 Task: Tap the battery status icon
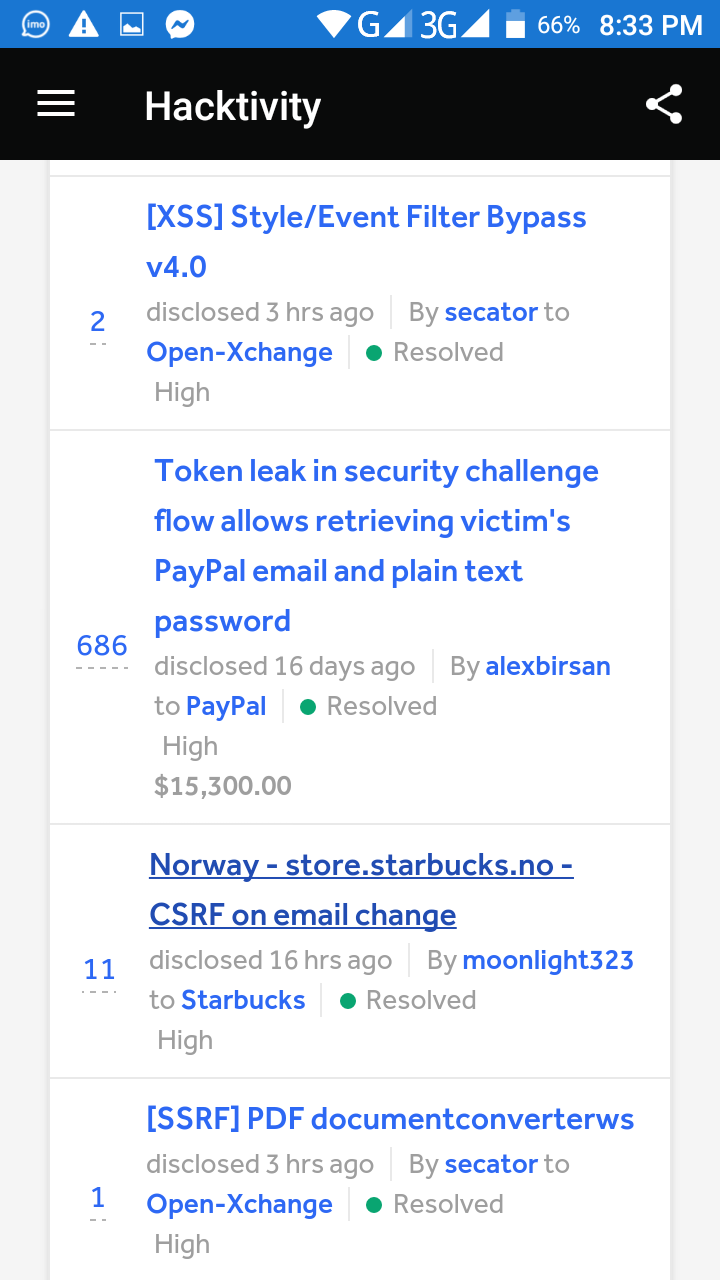pos(515,24)
